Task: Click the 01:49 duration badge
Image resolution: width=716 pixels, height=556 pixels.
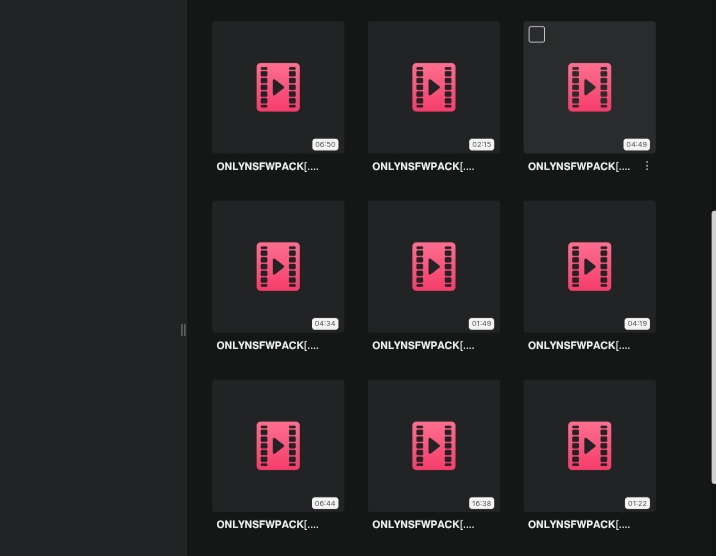Action: click(481, 324)
